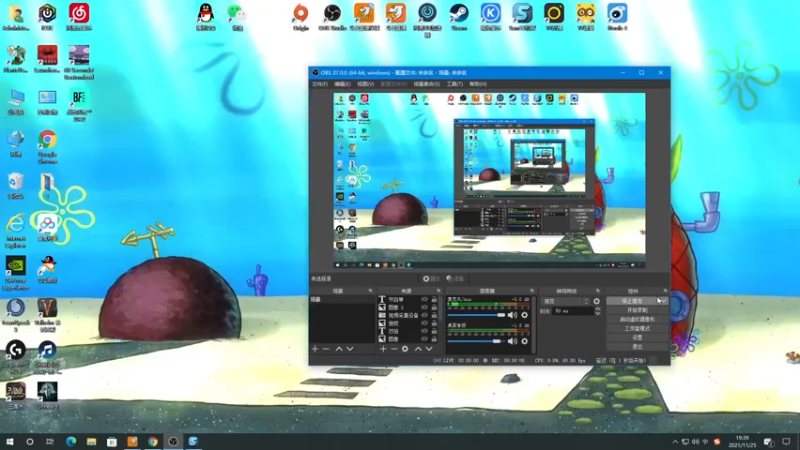The image size is (800, 450).
Task: Move scene up with arrow icon
Action: pos(339,349)
